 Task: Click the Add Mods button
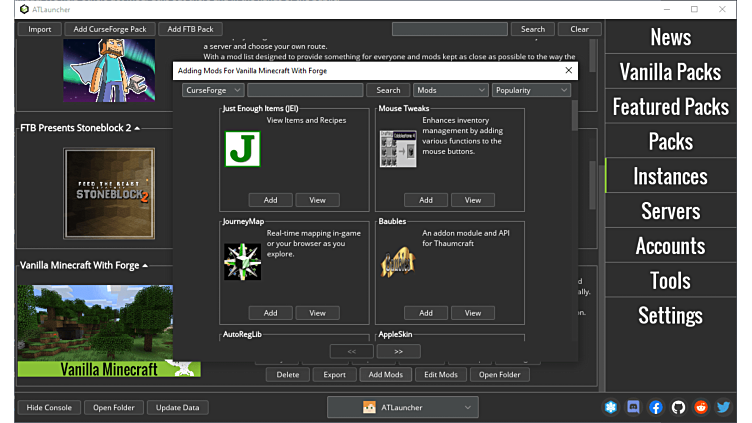tap(386, 375)
